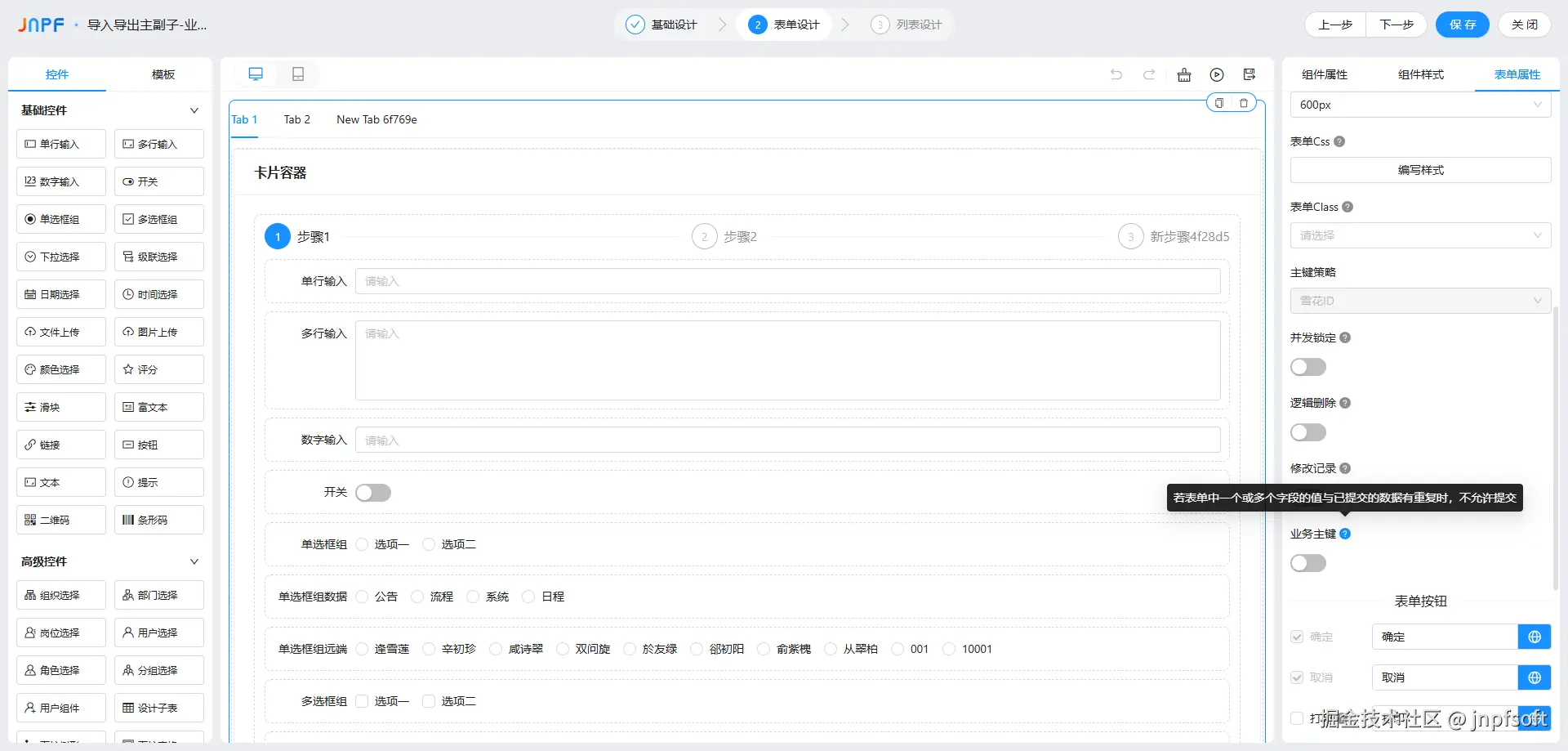The height and width of the screenshot is (751, 1568).
Task: Click the 数字输入 field in form
Action: pyautogui.click(x=787, y=440)
